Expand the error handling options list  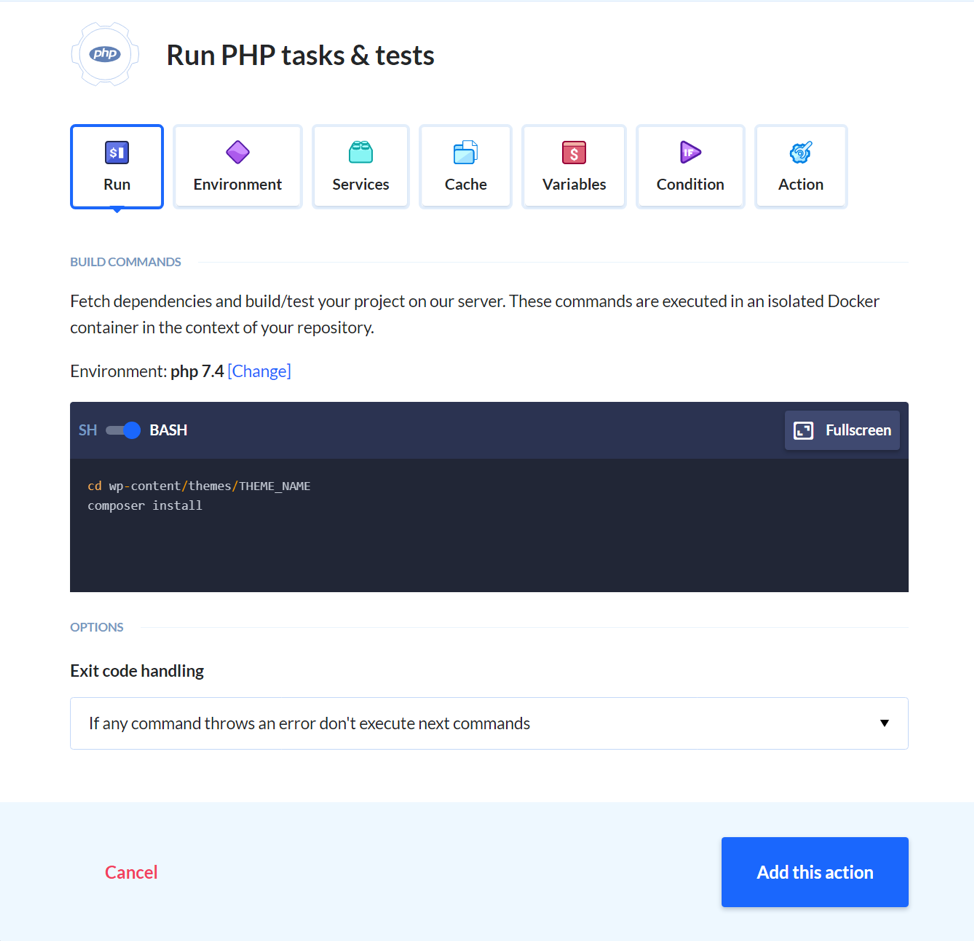(x=488, y=723)
